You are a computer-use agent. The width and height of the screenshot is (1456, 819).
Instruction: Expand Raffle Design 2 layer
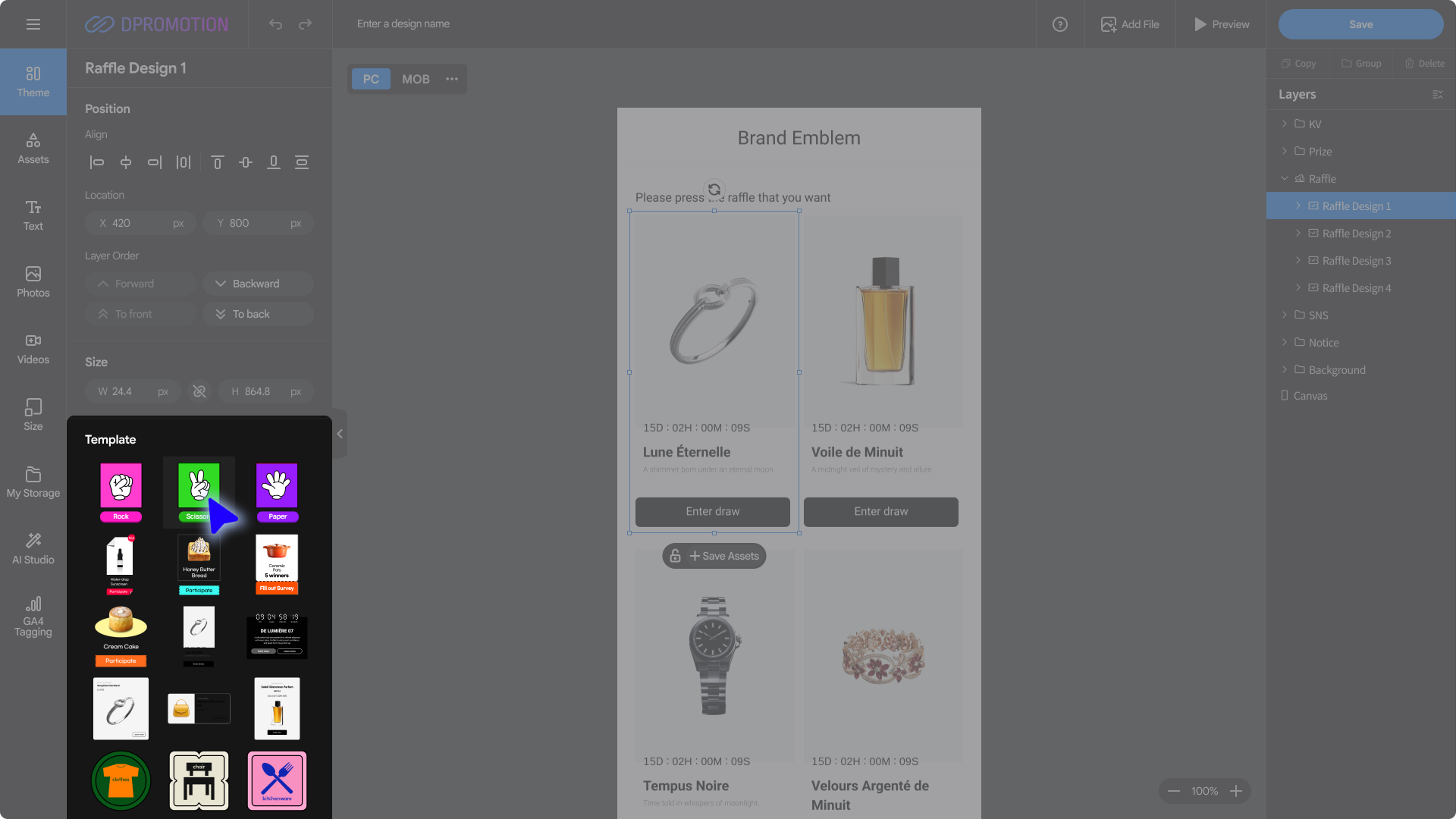pyautogui.click(x=1298, y=234)
